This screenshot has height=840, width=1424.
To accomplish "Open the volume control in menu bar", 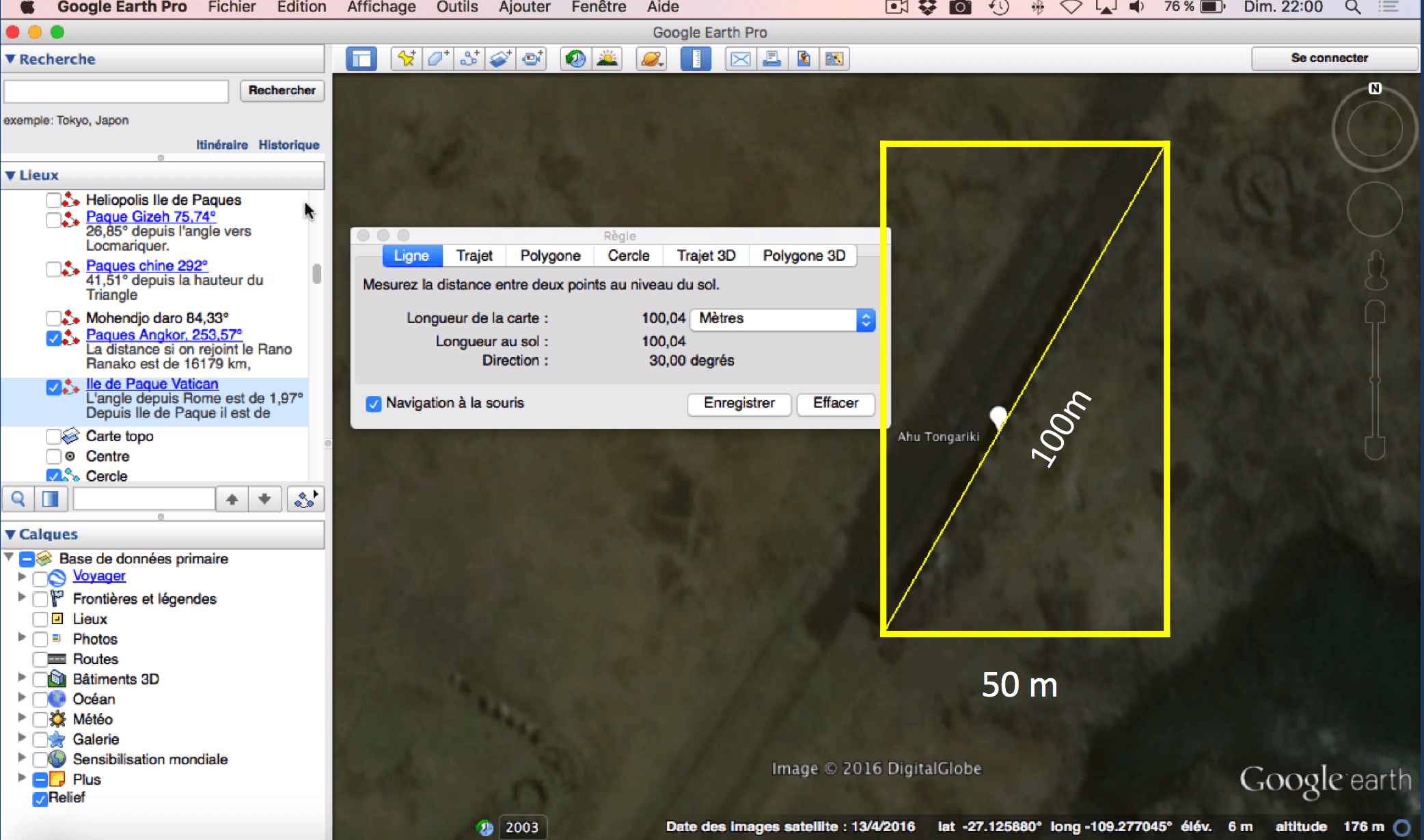I will pos(1137,8).
